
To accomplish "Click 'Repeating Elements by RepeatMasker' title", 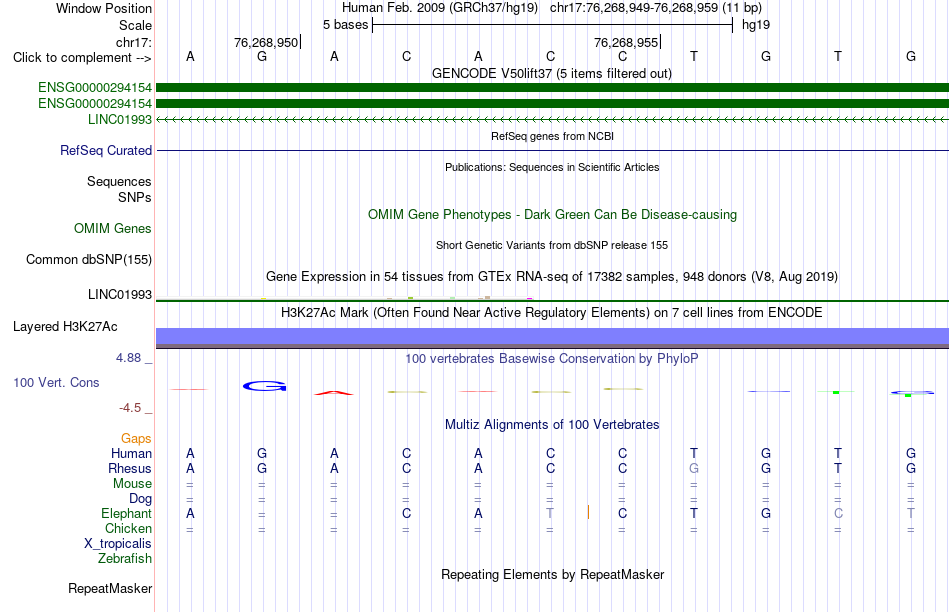I will [x=553, y=574].
